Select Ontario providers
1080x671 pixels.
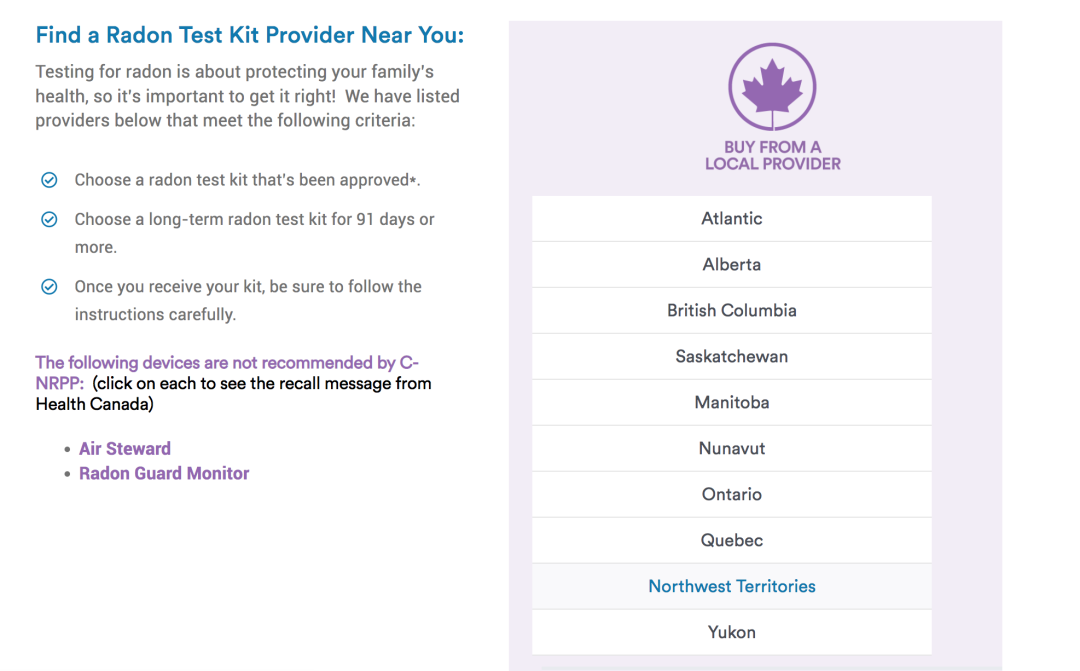pyautogui.click(x=731, y=495)
